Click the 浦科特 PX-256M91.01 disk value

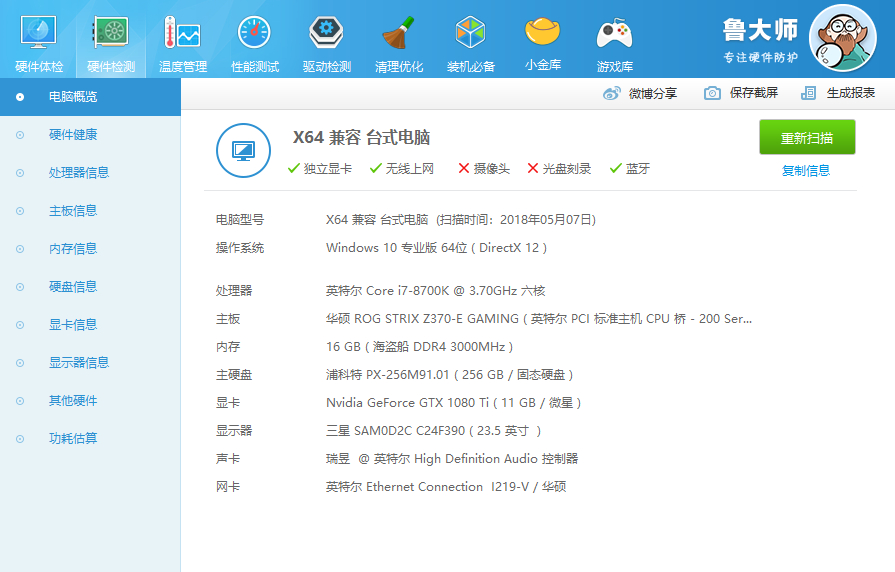click(449, 374)
